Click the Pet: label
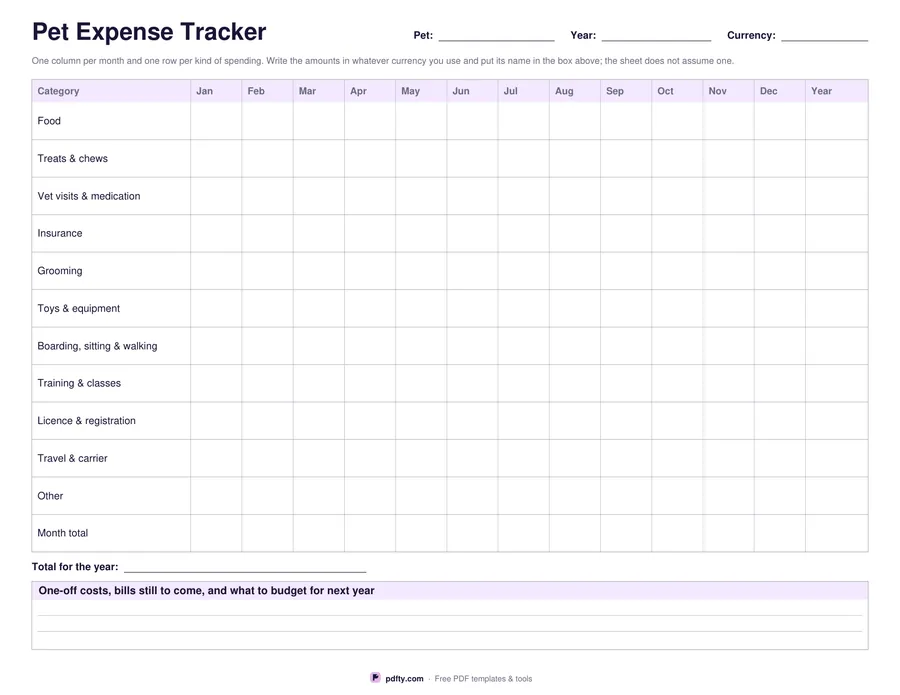The height and width of the screenshot is (695, 900). 423,35
